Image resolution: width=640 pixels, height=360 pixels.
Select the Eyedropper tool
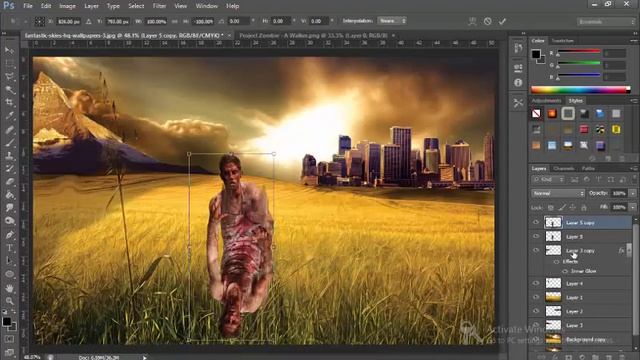click(x=9, y=116)
